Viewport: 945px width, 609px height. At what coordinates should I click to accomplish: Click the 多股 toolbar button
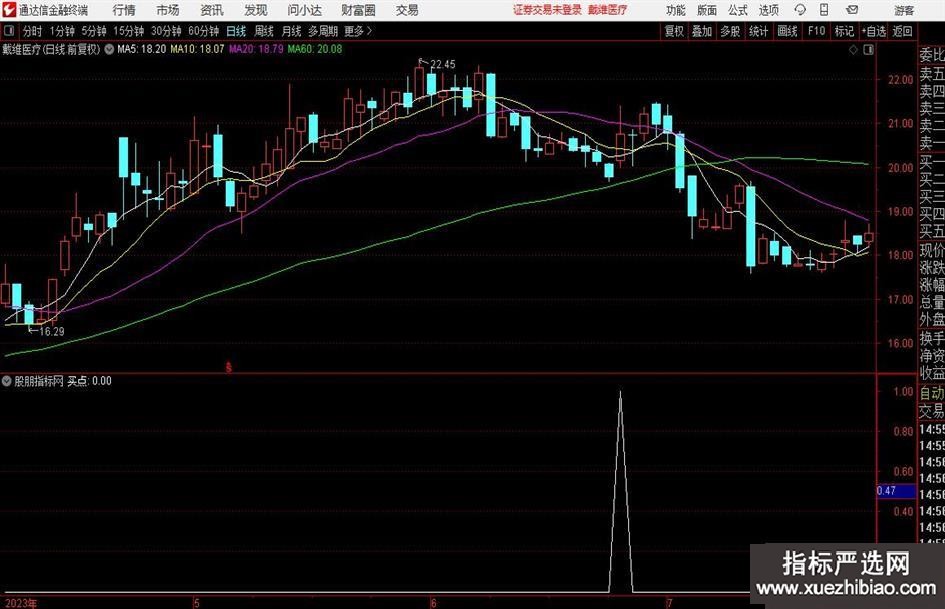[x=730, y=31]
